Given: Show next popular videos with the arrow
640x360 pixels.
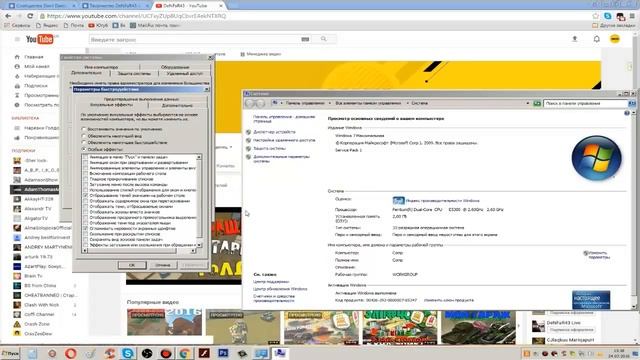Looking at the screenshot, I should tap(519, 326).
